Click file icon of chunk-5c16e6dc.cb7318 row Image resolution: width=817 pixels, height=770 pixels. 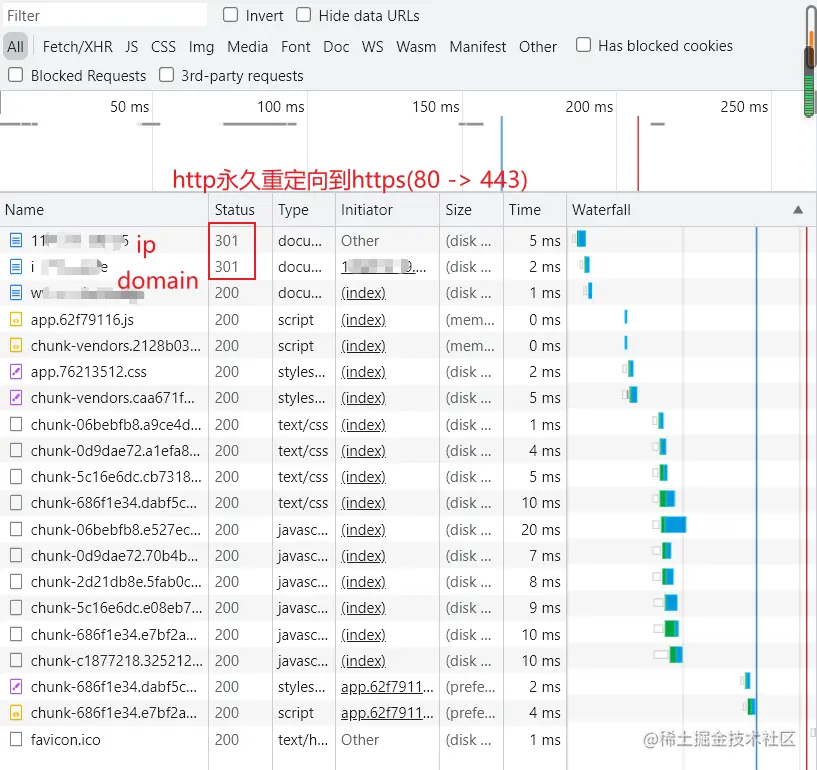(x=16, y=477)
